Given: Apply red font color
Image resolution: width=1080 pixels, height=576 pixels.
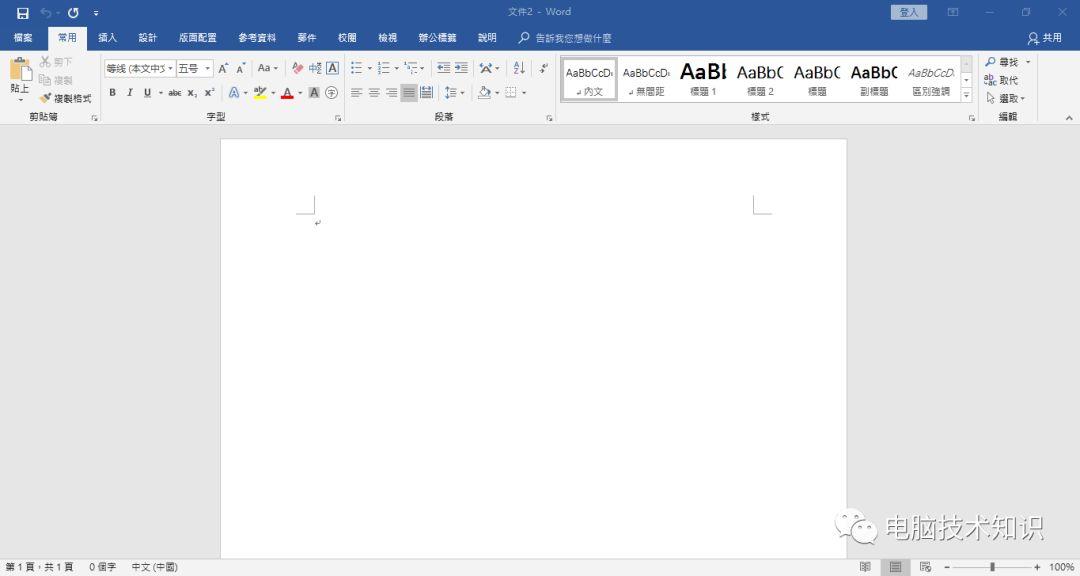Looking at the screenshot, I should [287, 92].
